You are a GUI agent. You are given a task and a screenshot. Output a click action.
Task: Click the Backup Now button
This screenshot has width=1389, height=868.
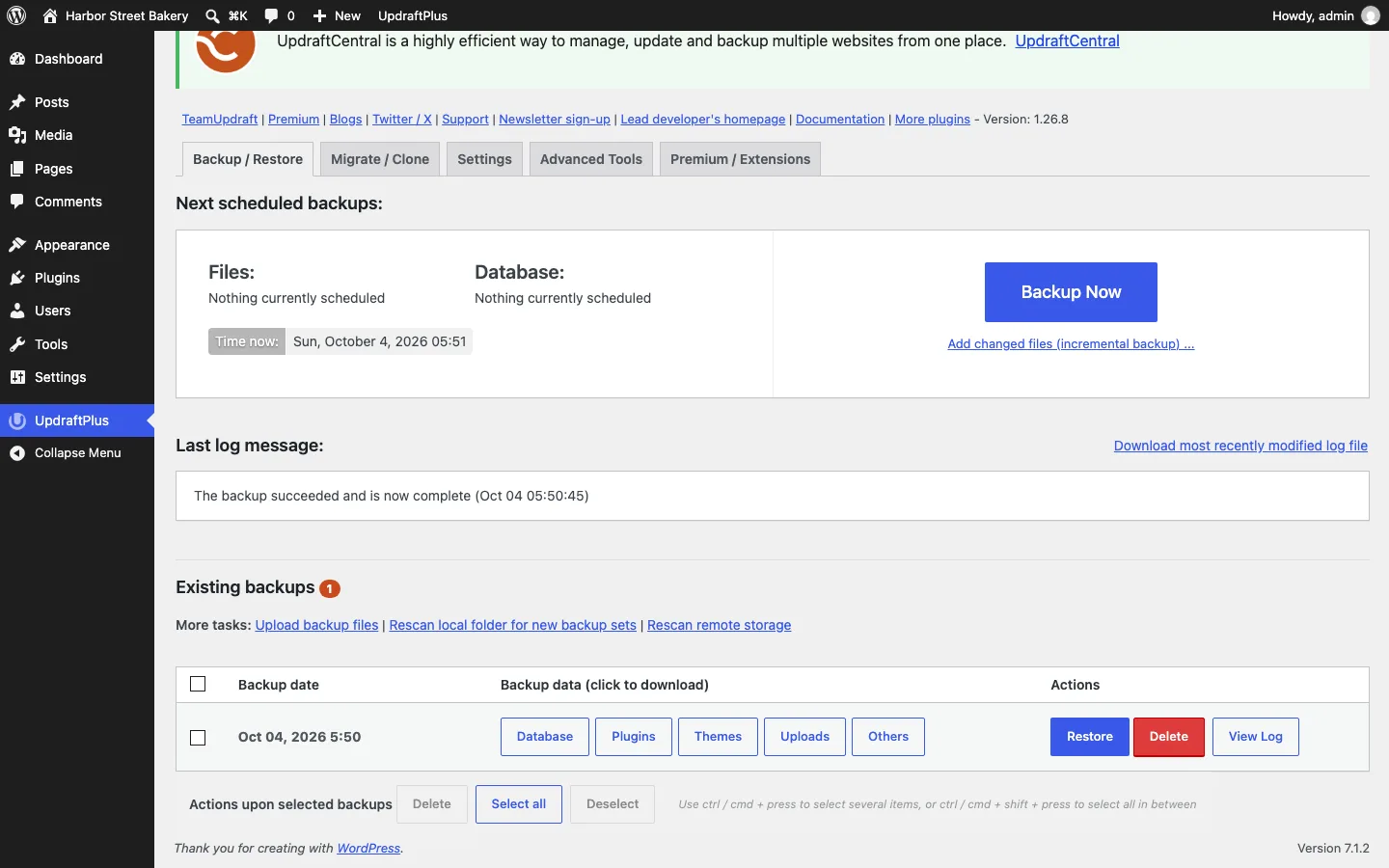pos(1071,292)
